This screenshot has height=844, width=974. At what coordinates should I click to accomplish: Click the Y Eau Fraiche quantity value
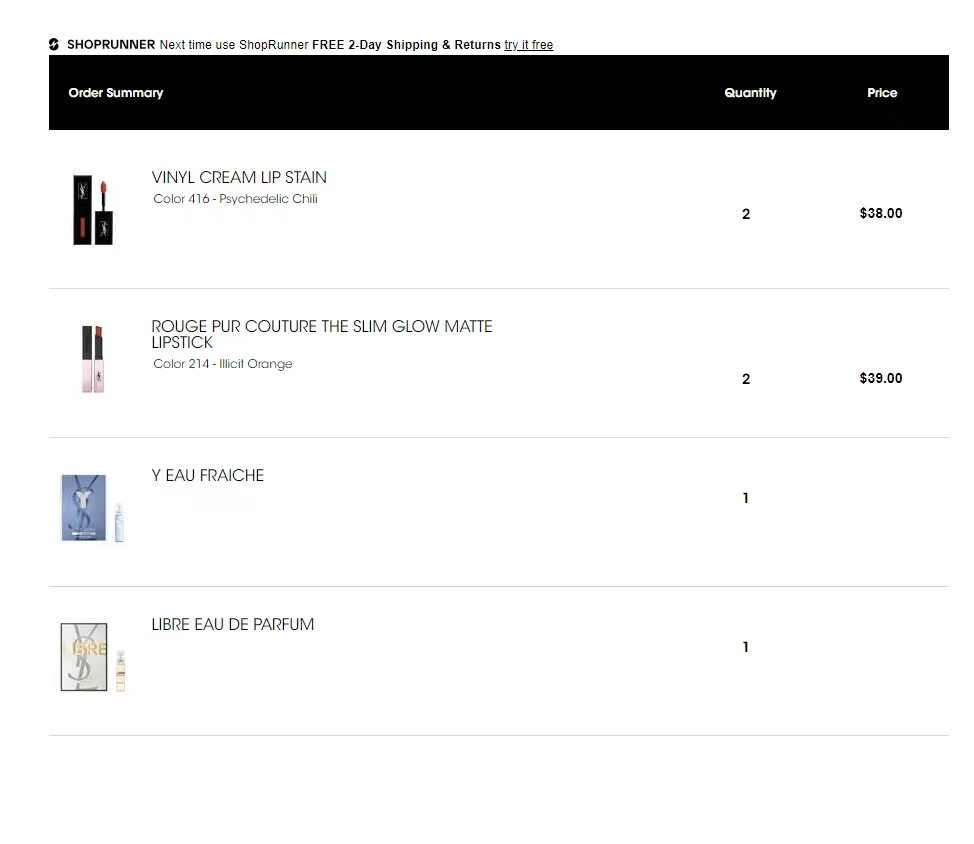pos(746,498)
